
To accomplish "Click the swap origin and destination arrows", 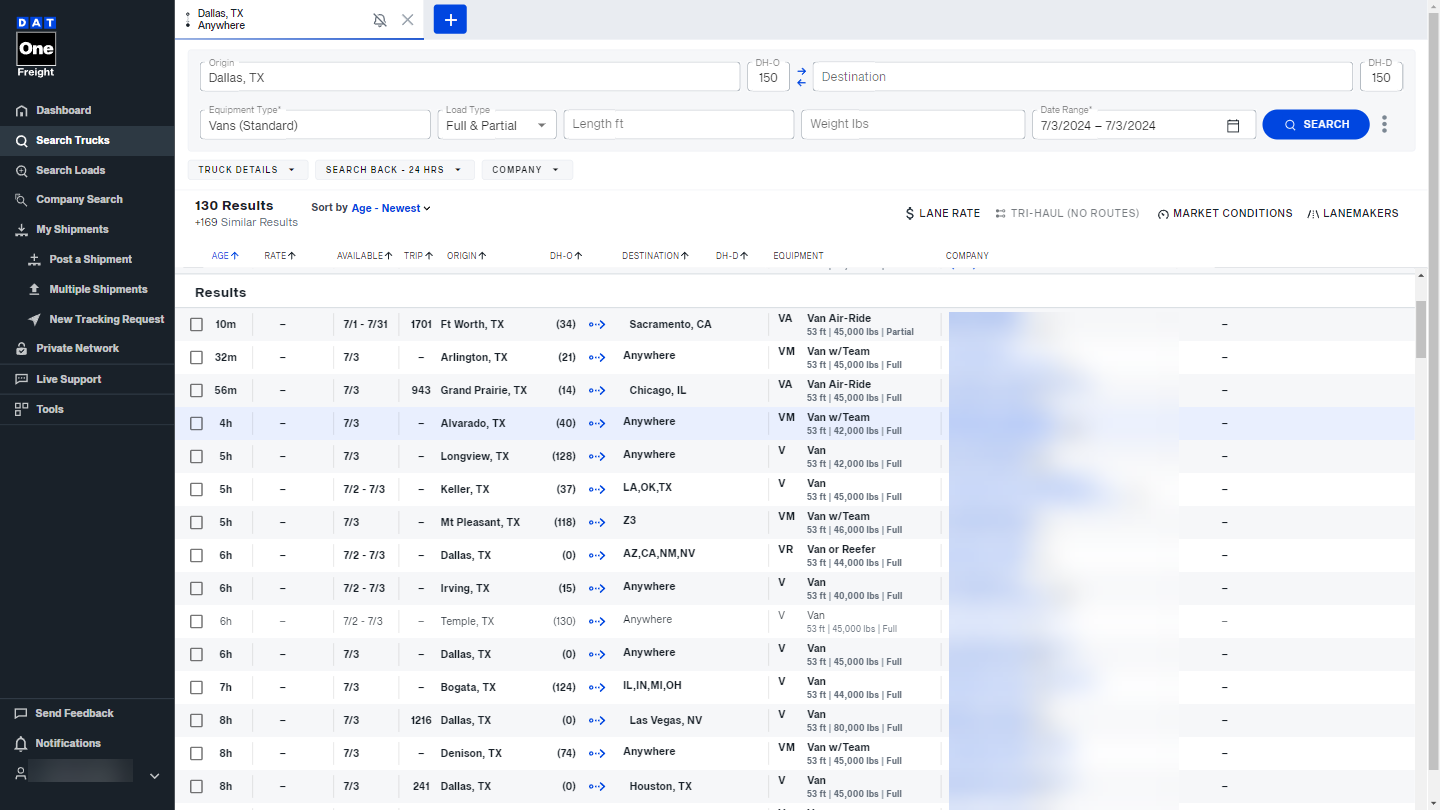I will coord(801,77).
